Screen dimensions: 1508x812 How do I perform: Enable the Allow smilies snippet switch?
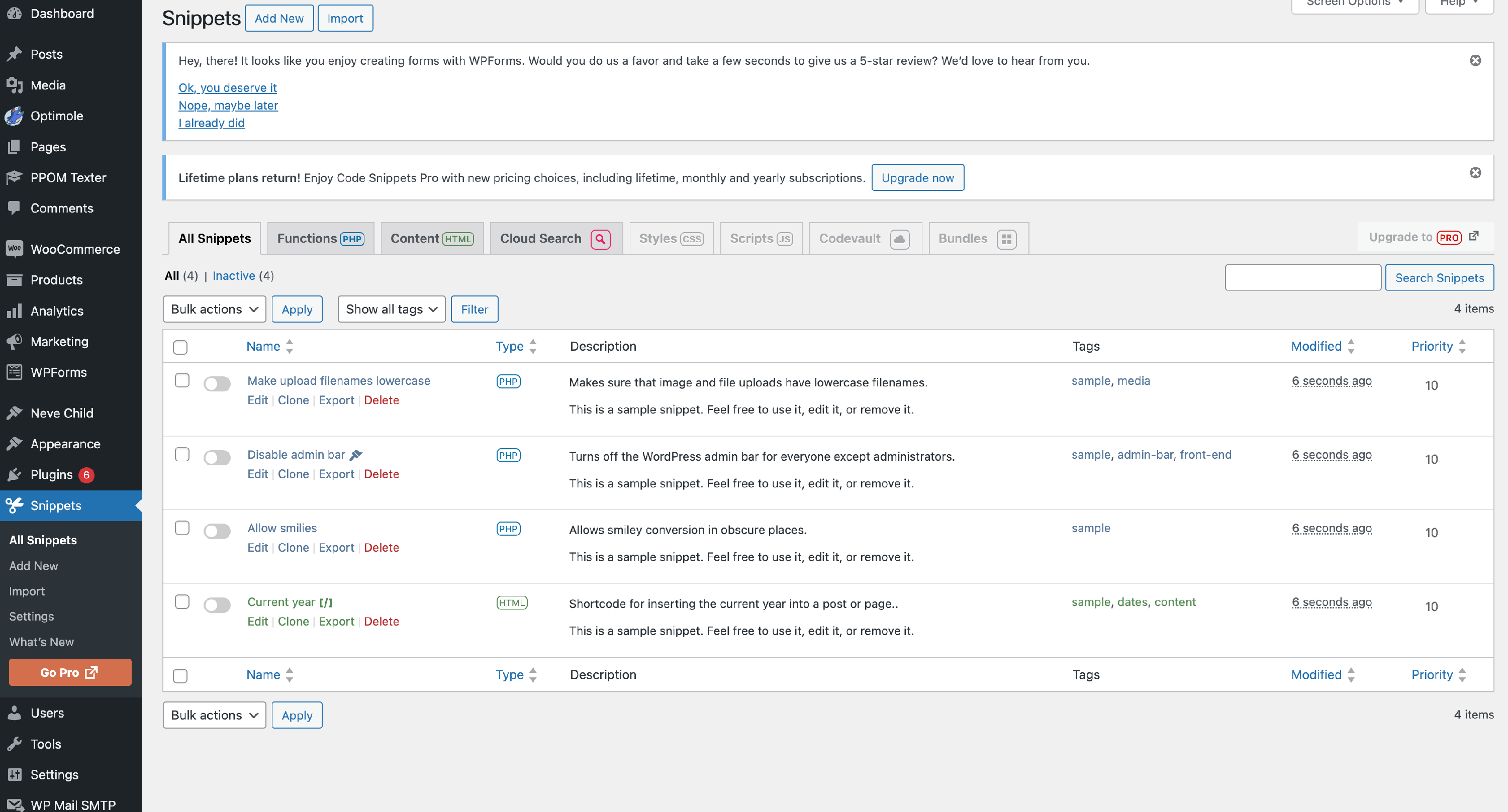coord(217,531)
